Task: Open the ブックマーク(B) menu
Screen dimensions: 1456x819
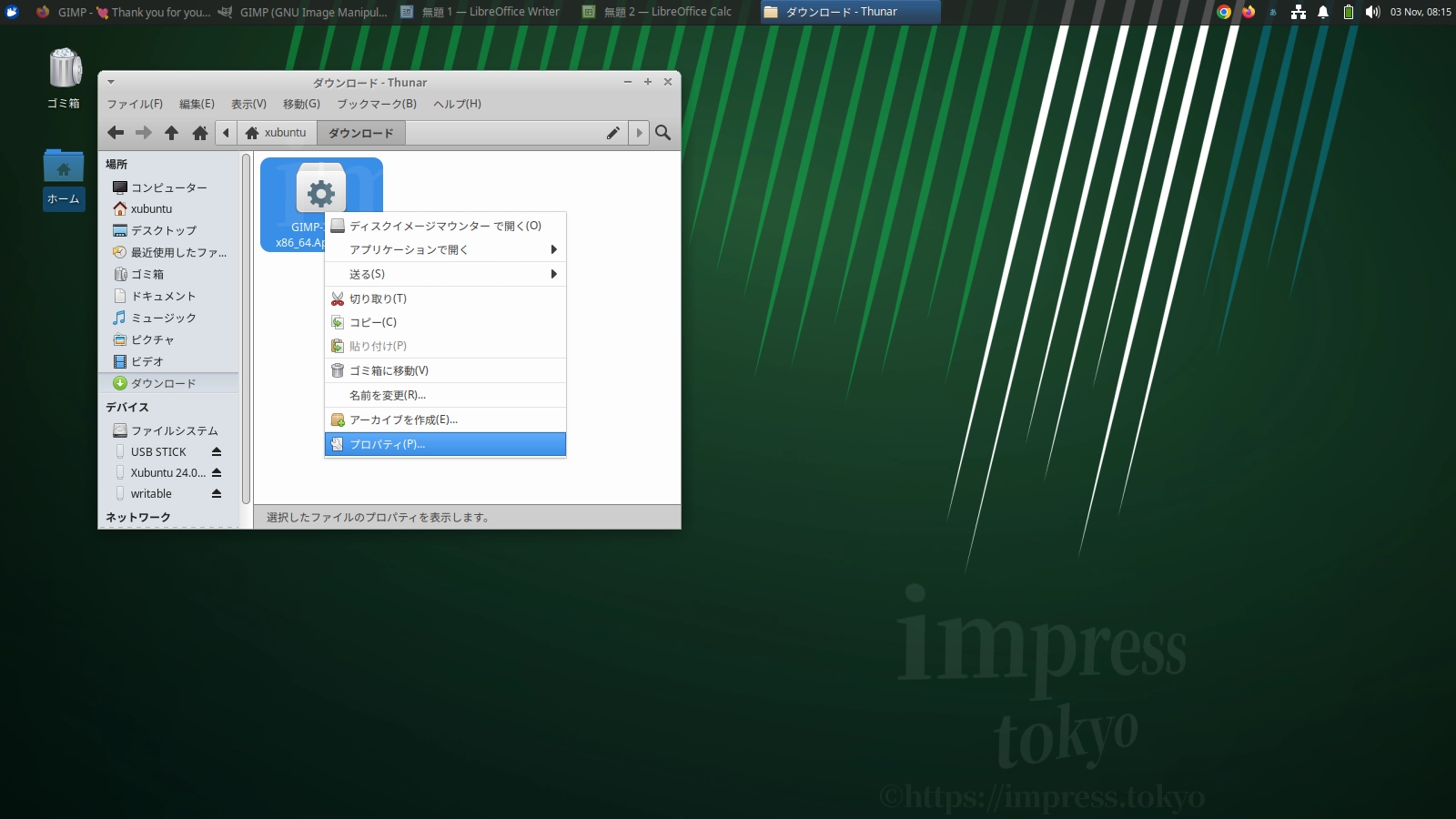Action: 377,104
